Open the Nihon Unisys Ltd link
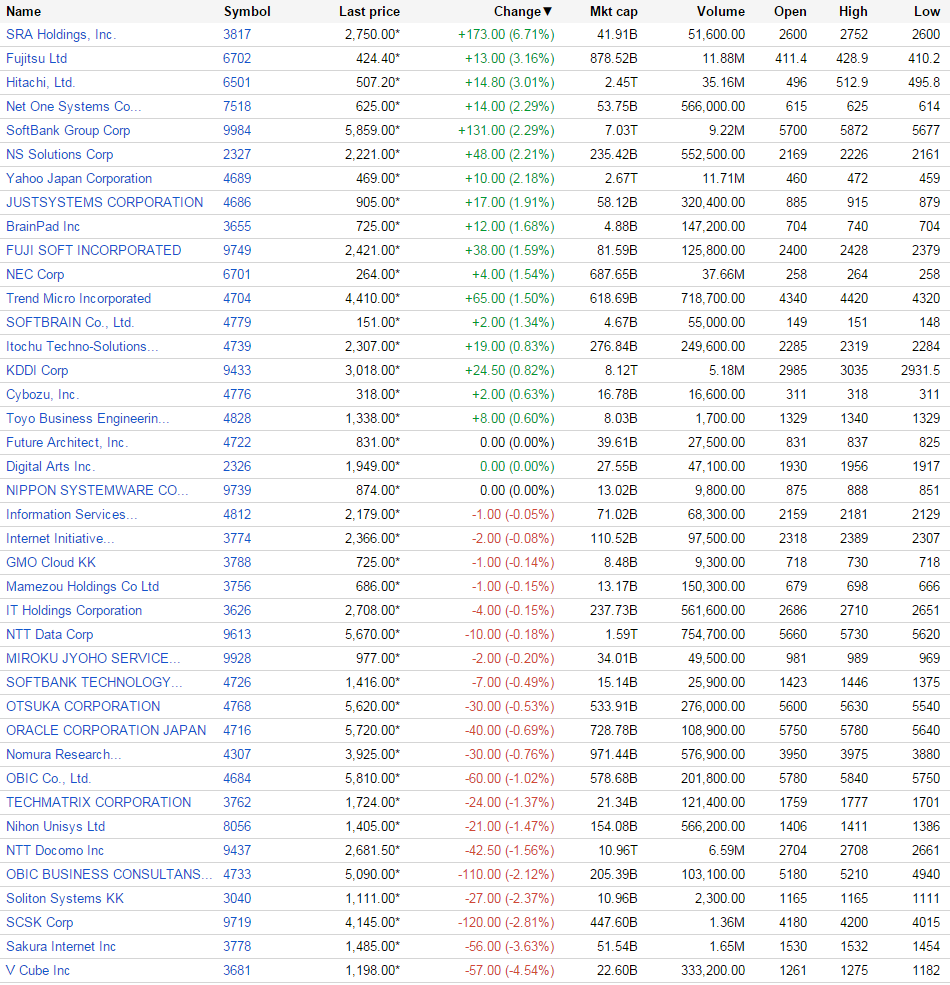The image size is (950, 985). point(55,827)
